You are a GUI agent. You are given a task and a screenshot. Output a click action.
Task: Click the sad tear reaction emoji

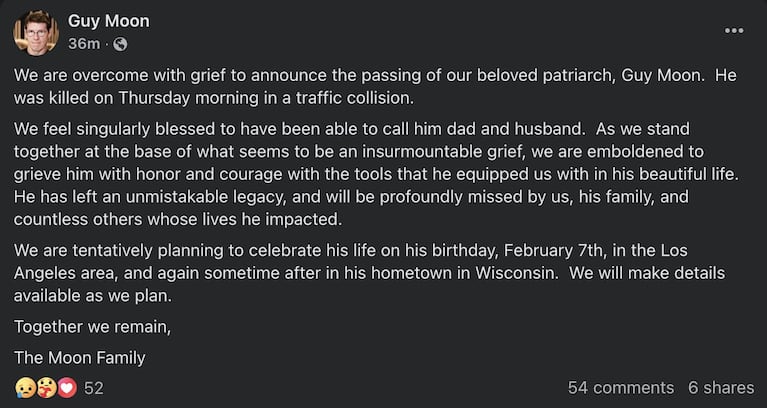click(26, 387)
